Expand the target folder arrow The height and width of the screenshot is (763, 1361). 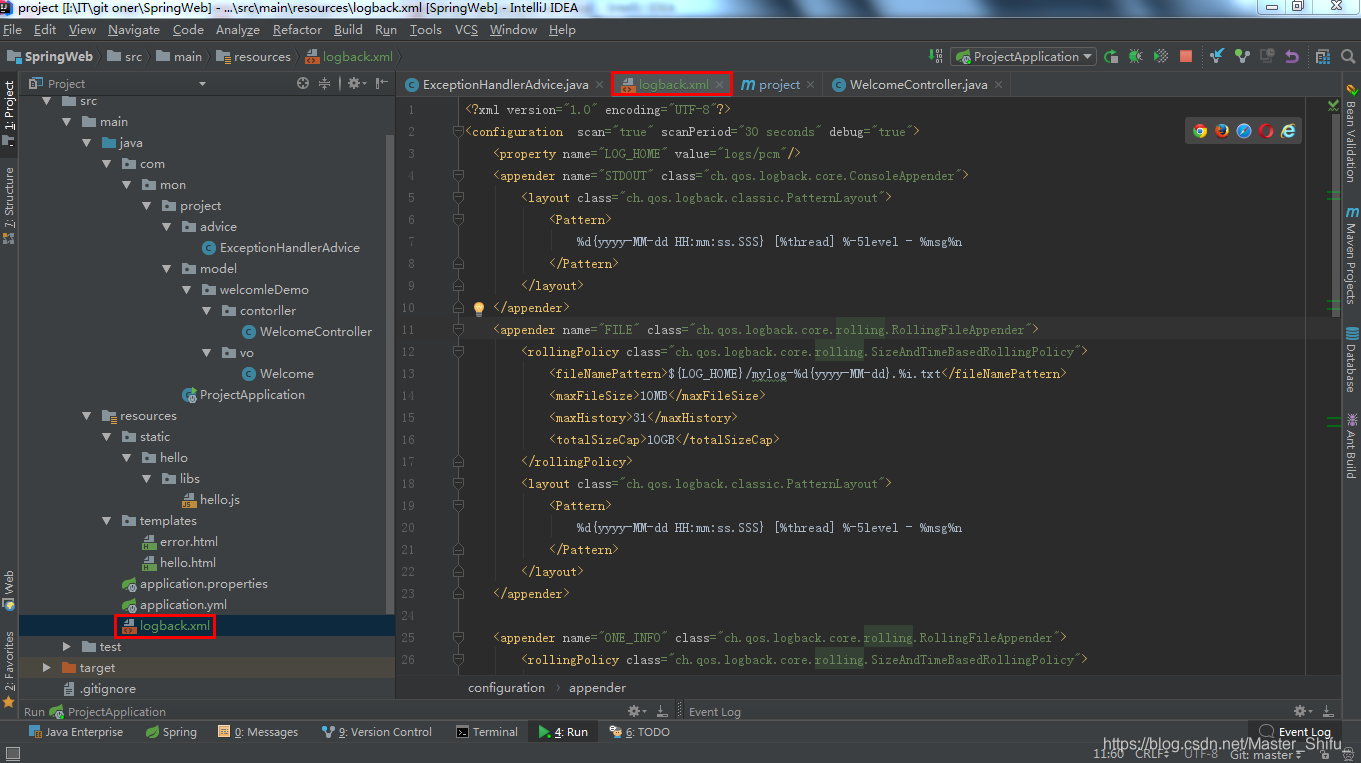click(46, 668)
